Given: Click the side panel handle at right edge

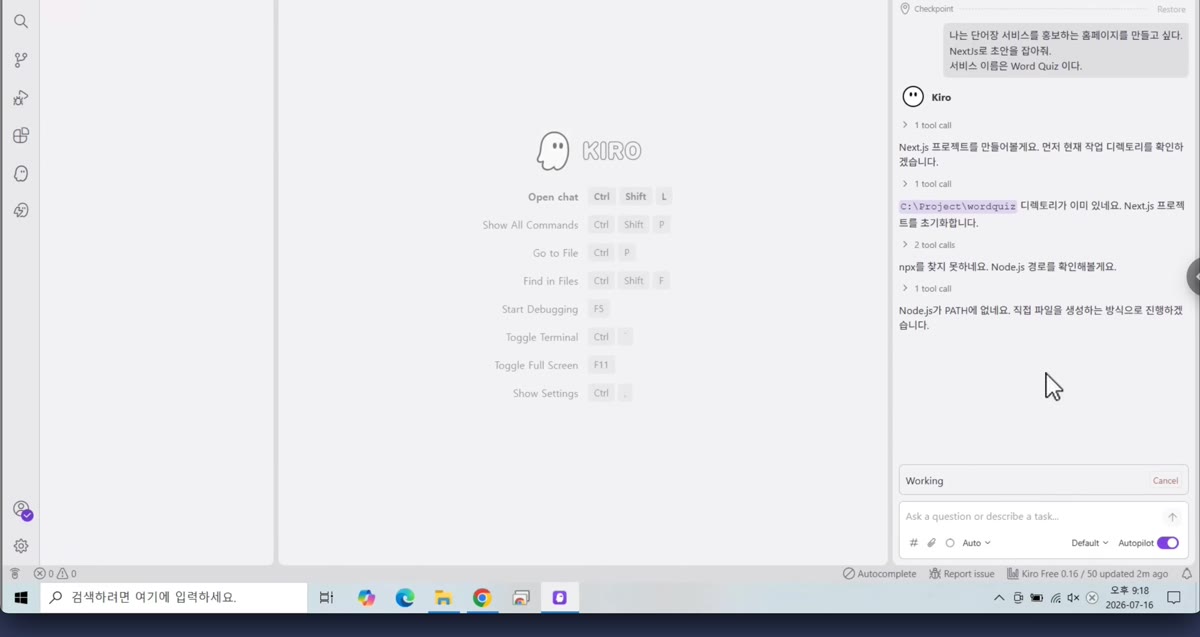Looking at the screenshot, I should point(1194,276).
